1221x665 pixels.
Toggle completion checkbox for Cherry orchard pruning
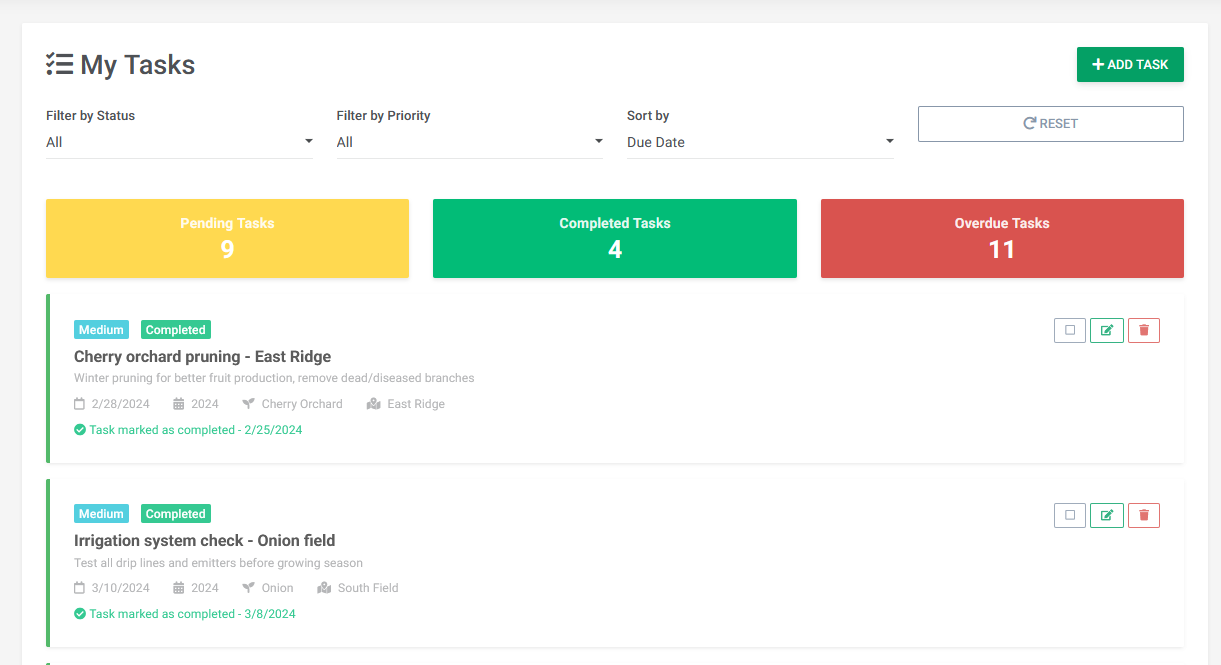click(1069, 330)
